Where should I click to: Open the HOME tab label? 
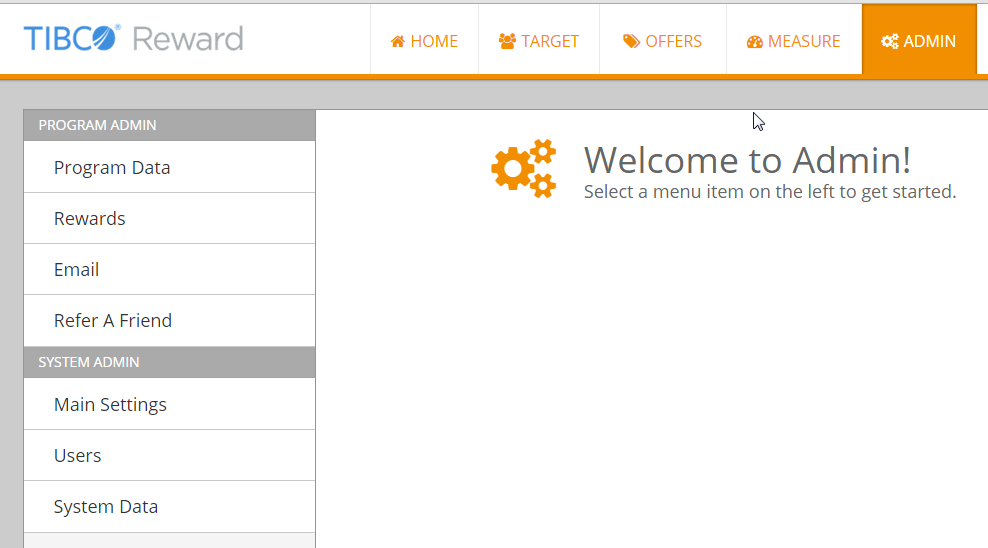[x=434, y=42]
